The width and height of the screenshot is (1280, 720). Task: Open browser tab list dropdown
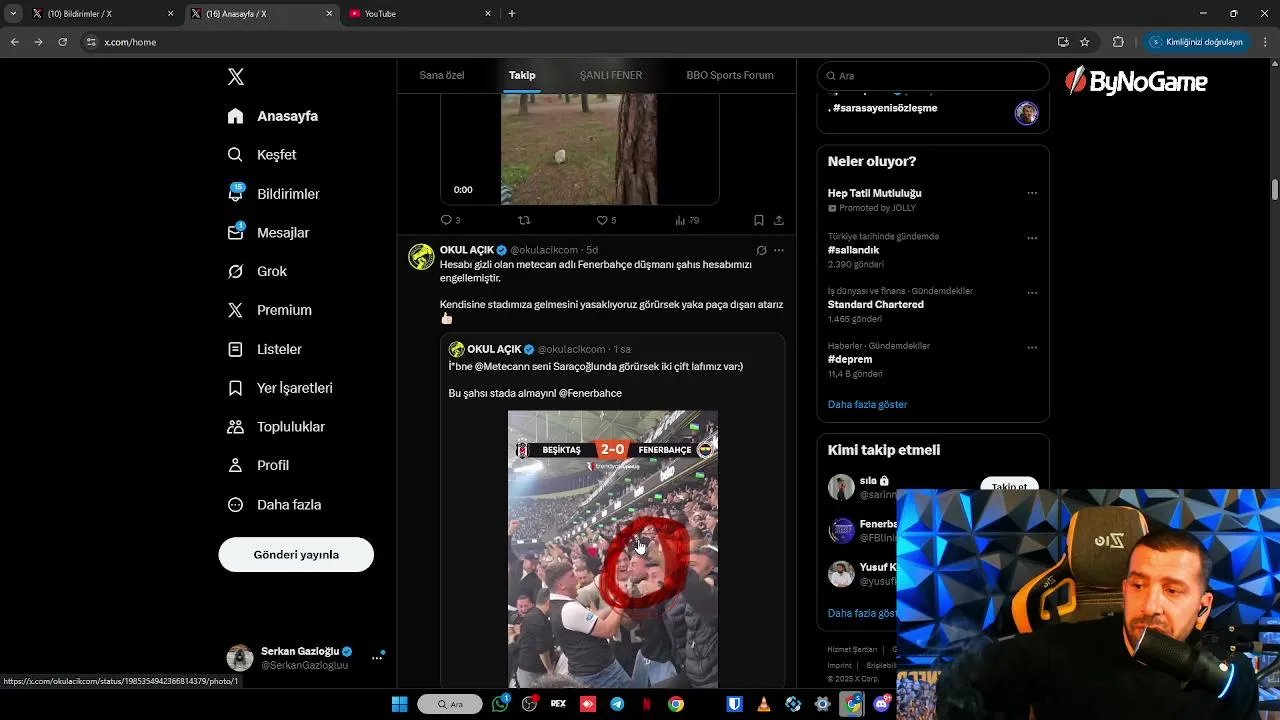click(13, 14)
